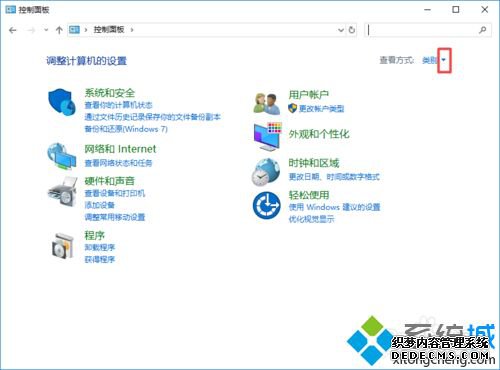Viewport: 500px width, 370px height.
Task: Expand the address bar history dropdown
Action: click(x=341, y=30)
